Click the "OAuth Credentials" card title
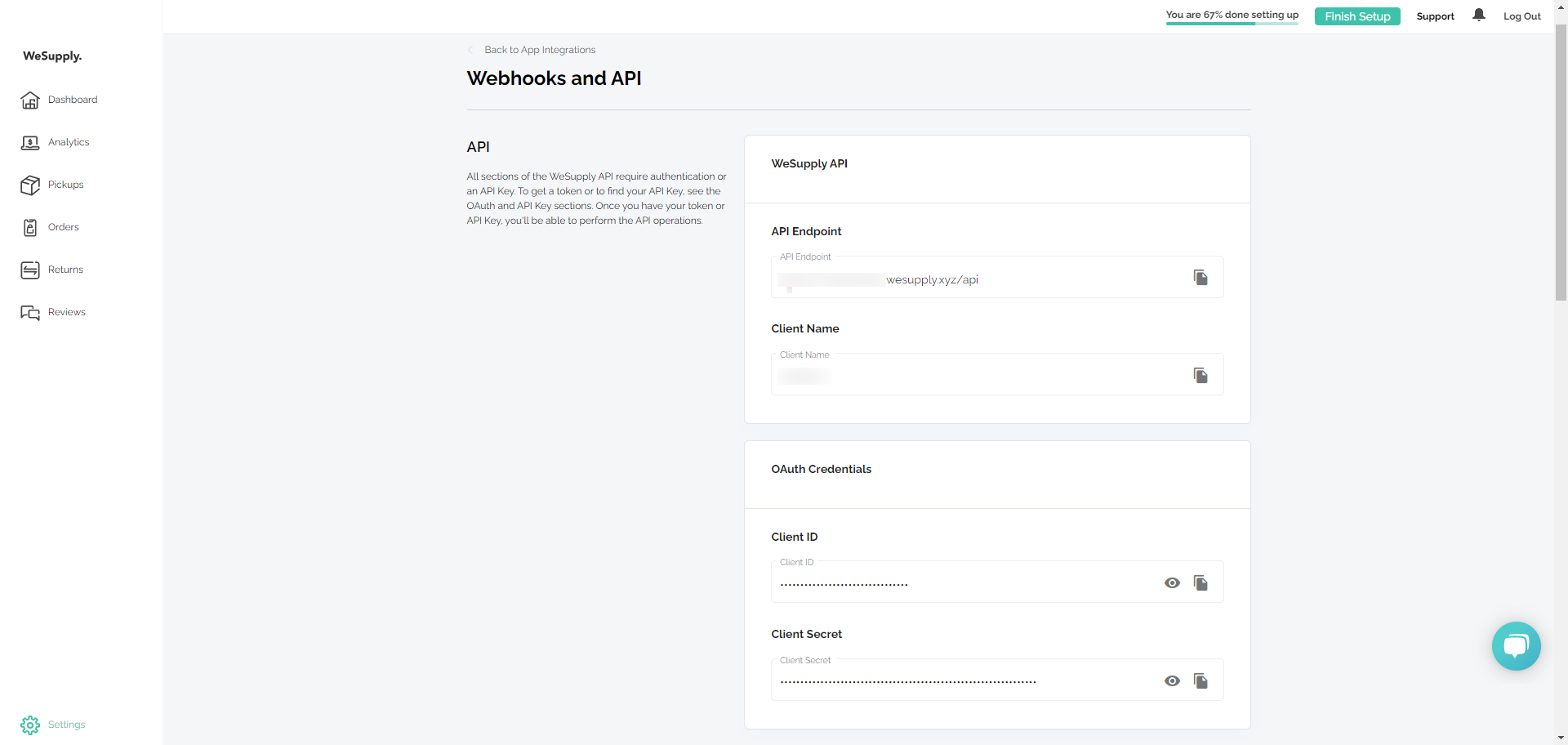Screen dimensions: 1568x745 [821, 469]
